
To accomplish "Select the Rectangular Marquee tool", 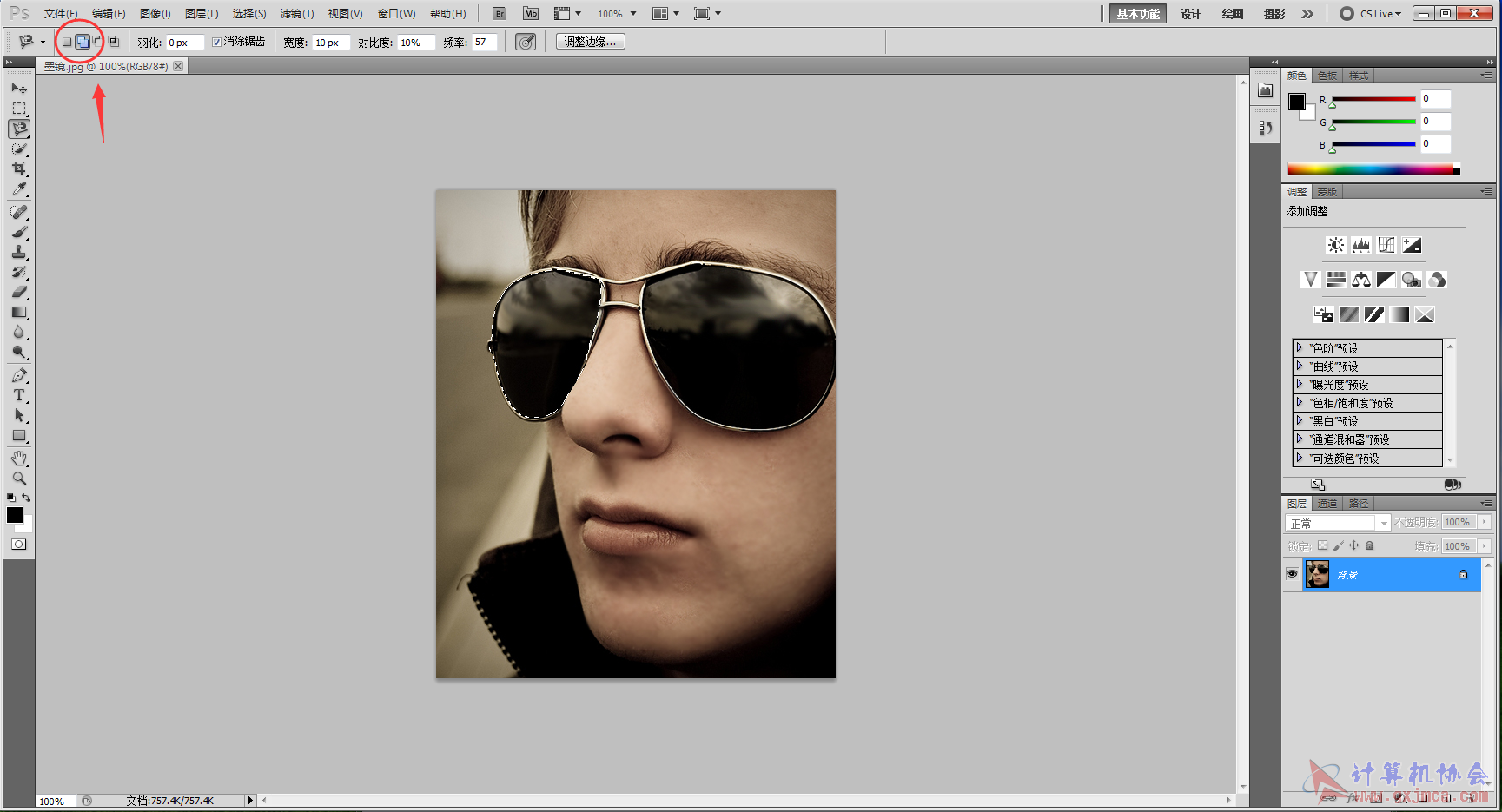I will point(18,109).
